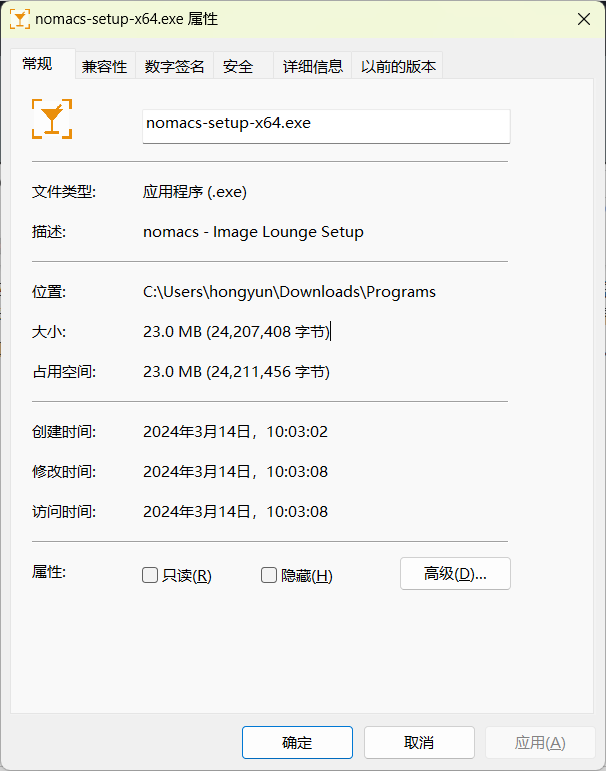Click location path C:\Users\hongyun\Downloads\Programs
This screenshot has height=771, width=606.
[x=289, y=292]
